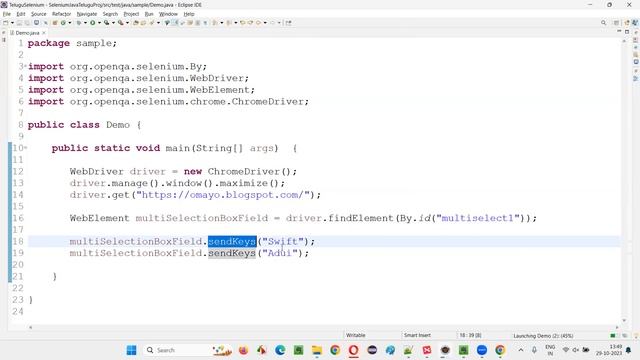Select the Demo.java editor tab
Viewport: 640px width, 360px height.
tap(27, 33)
